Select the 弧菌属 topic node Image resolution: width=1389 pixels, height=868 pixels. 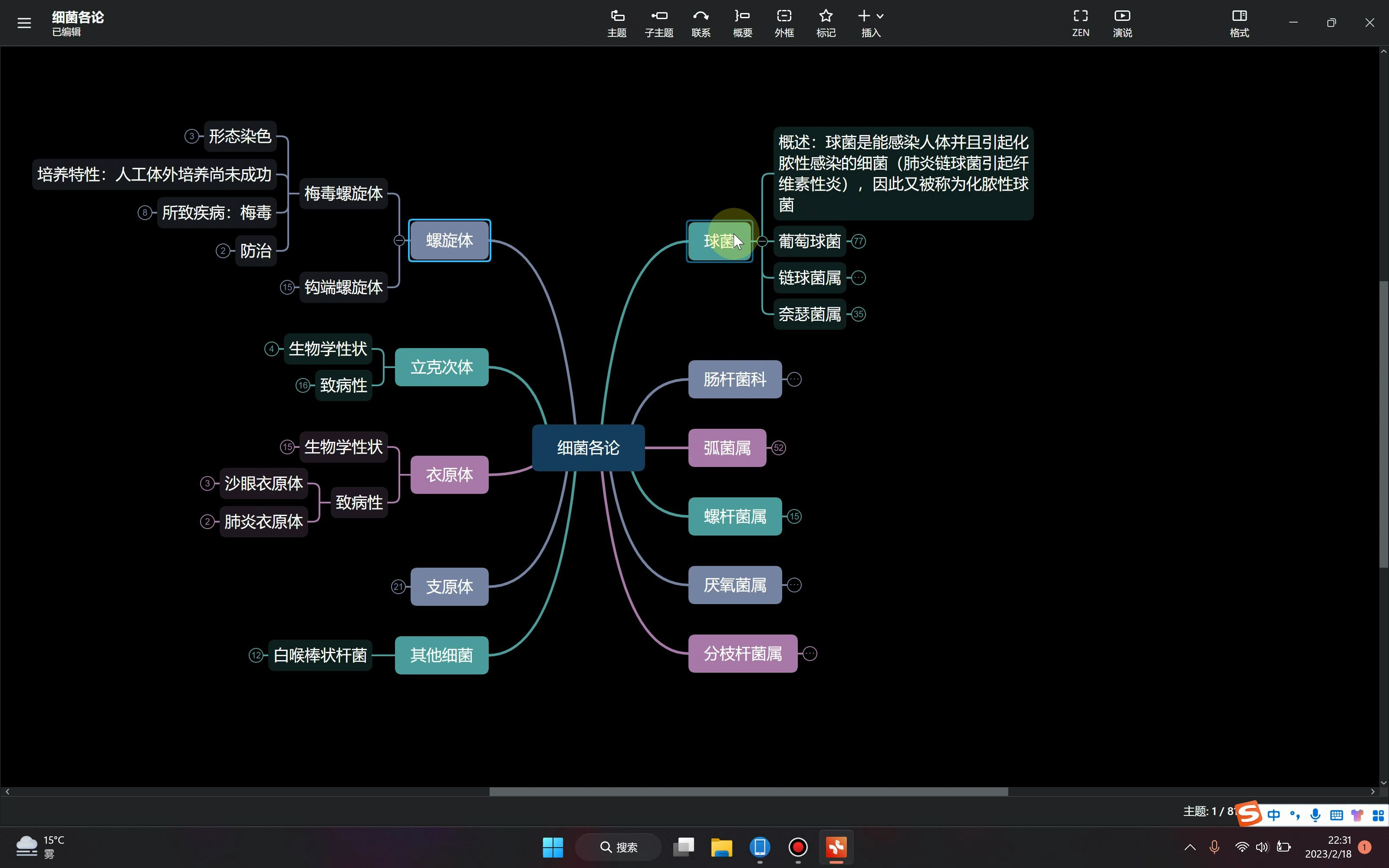coord(727,448)
